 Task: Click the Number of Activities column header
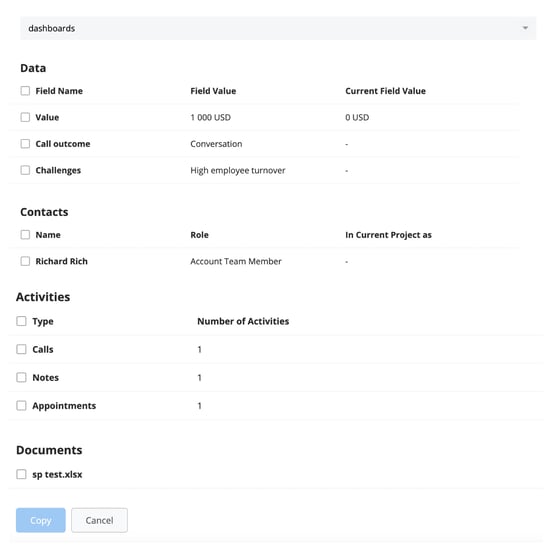(x=243, y=321)
